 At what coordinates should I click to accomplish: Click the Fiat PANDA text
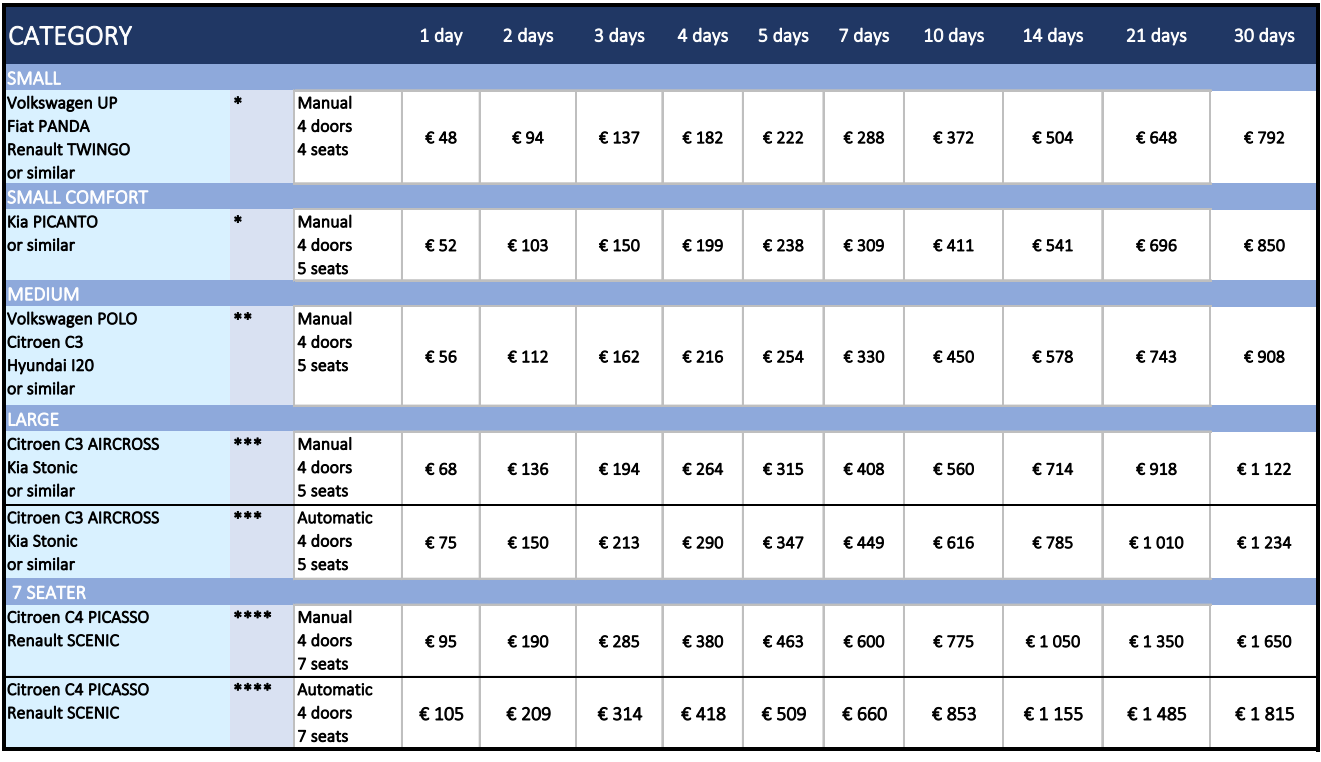[x=48, y=126]
